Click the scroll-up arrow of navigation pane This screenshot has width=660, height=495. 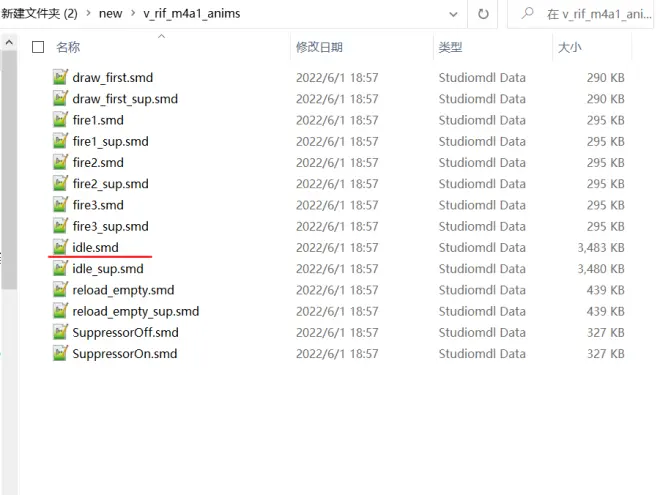[x=9, y=43]
